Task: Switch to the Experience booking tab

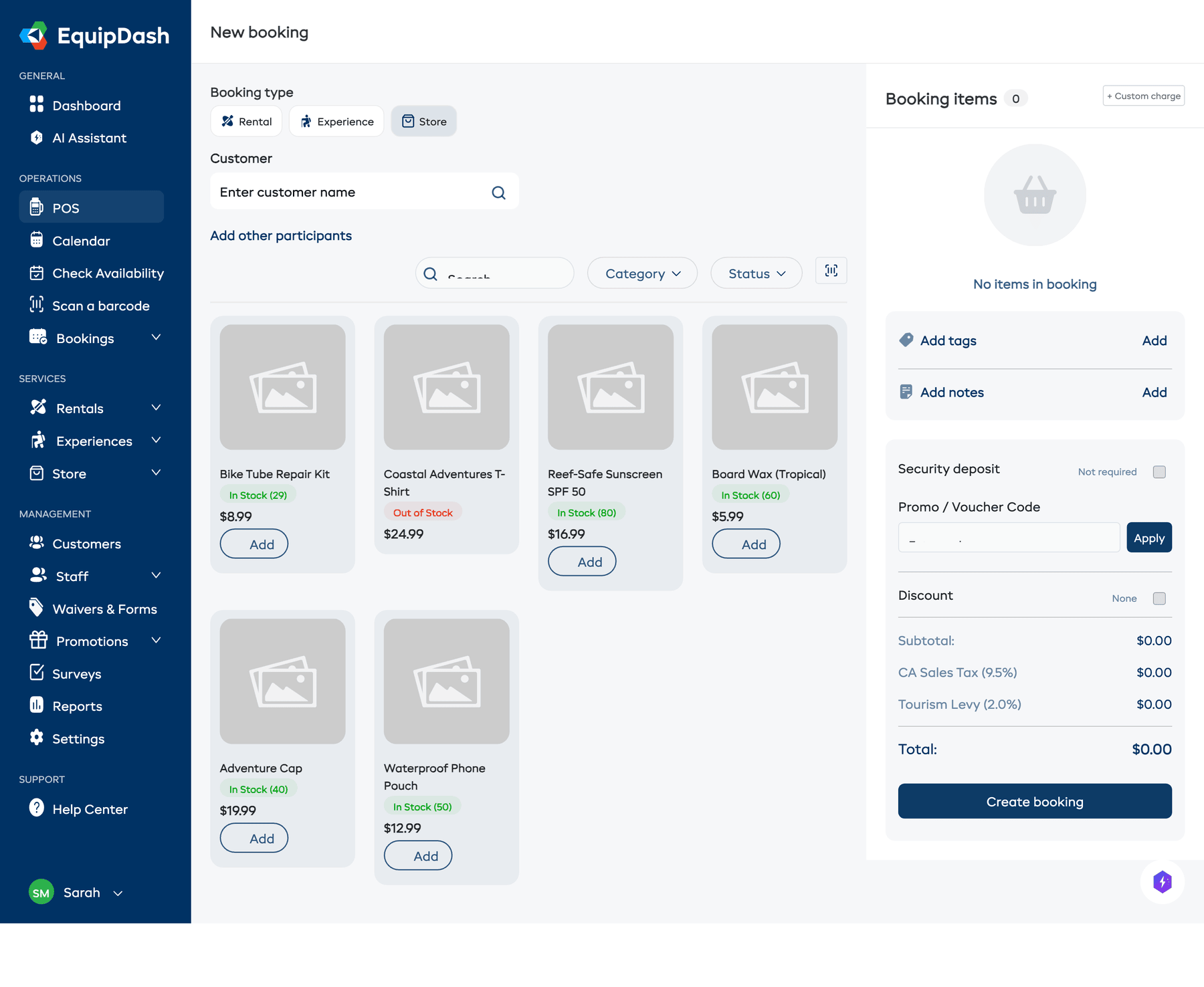Action: (x=336, y=121)
